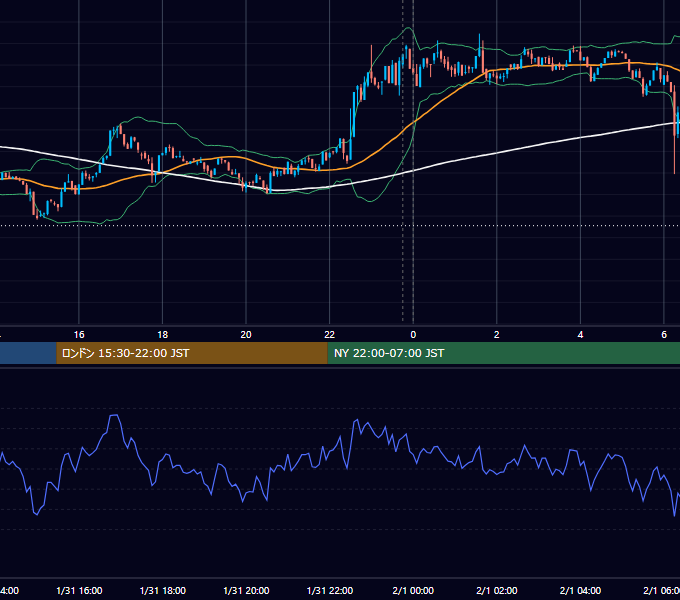Click the 1/31 16:00 date label
Screen dimensions: 680x600
click(x=79, y=591)
